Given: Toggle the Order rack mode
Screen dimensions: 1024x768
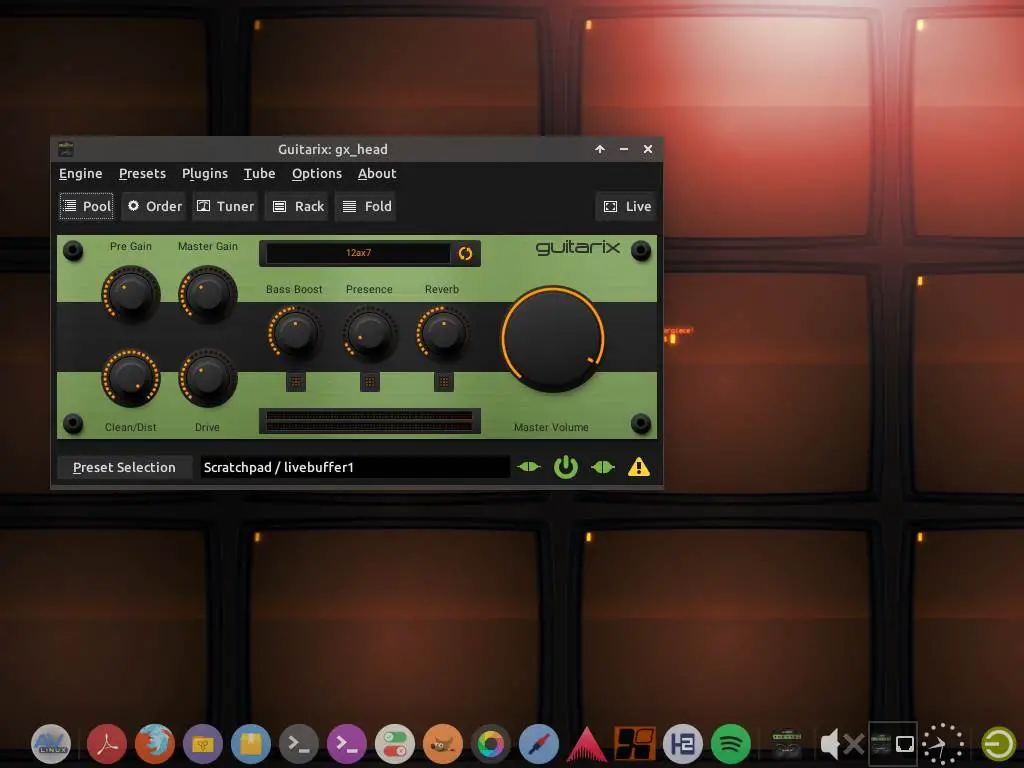Looking at the screenshot, I should click(x=154, y=206).
